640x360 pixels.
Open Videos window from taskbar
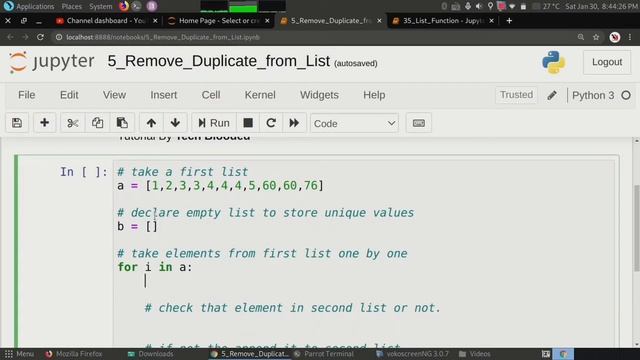[x=475, y=354]
